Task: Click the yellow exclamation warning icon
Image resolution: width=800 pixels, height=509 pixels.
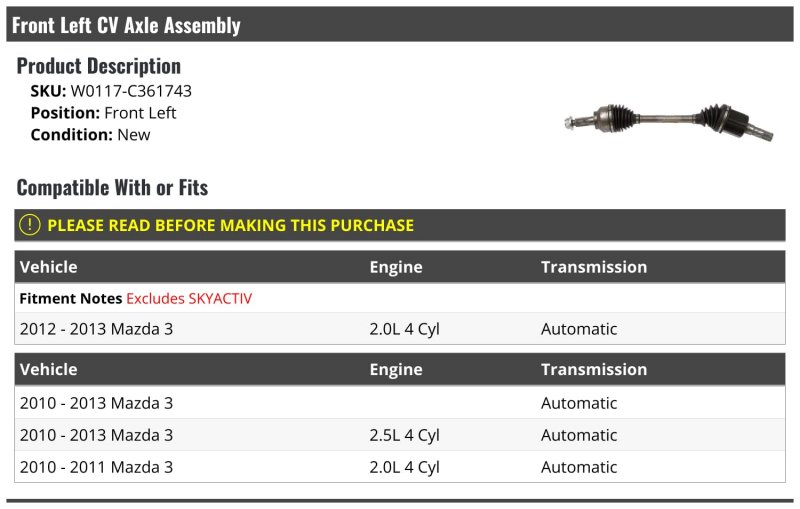Action: [x=30, y=225]
